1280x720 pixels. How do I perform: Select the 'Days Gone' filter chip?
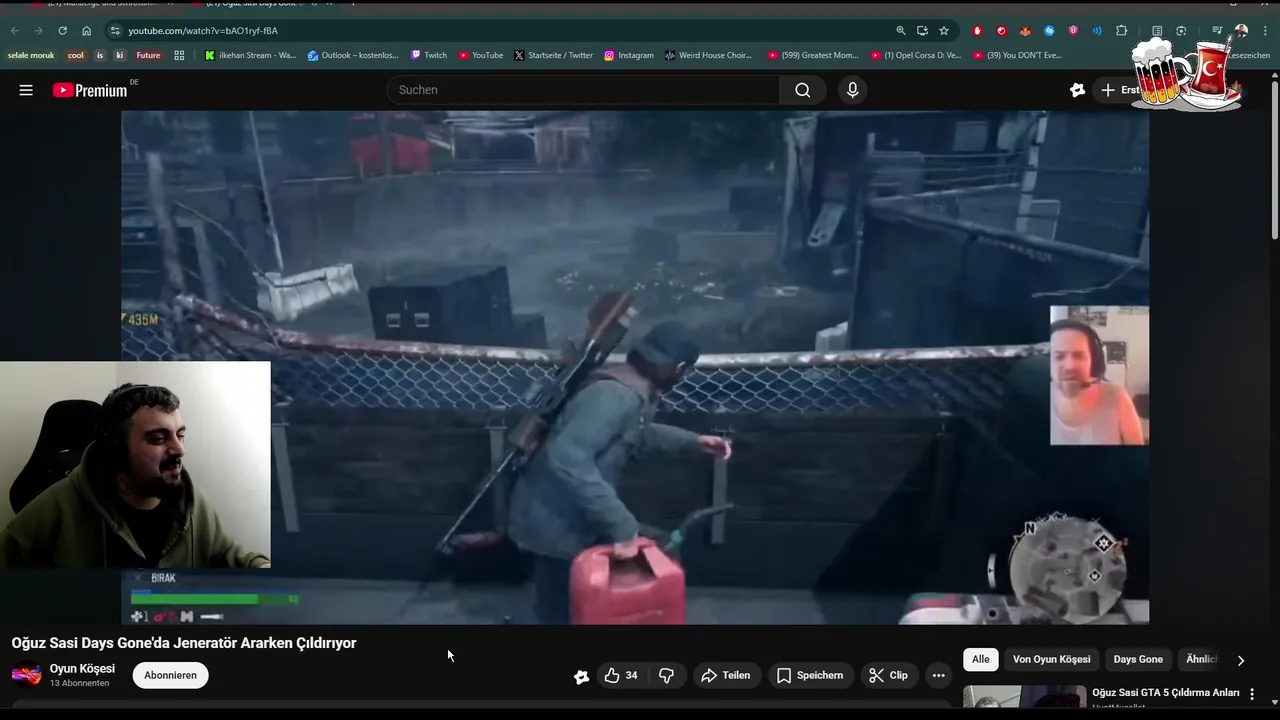(1138, 659)
